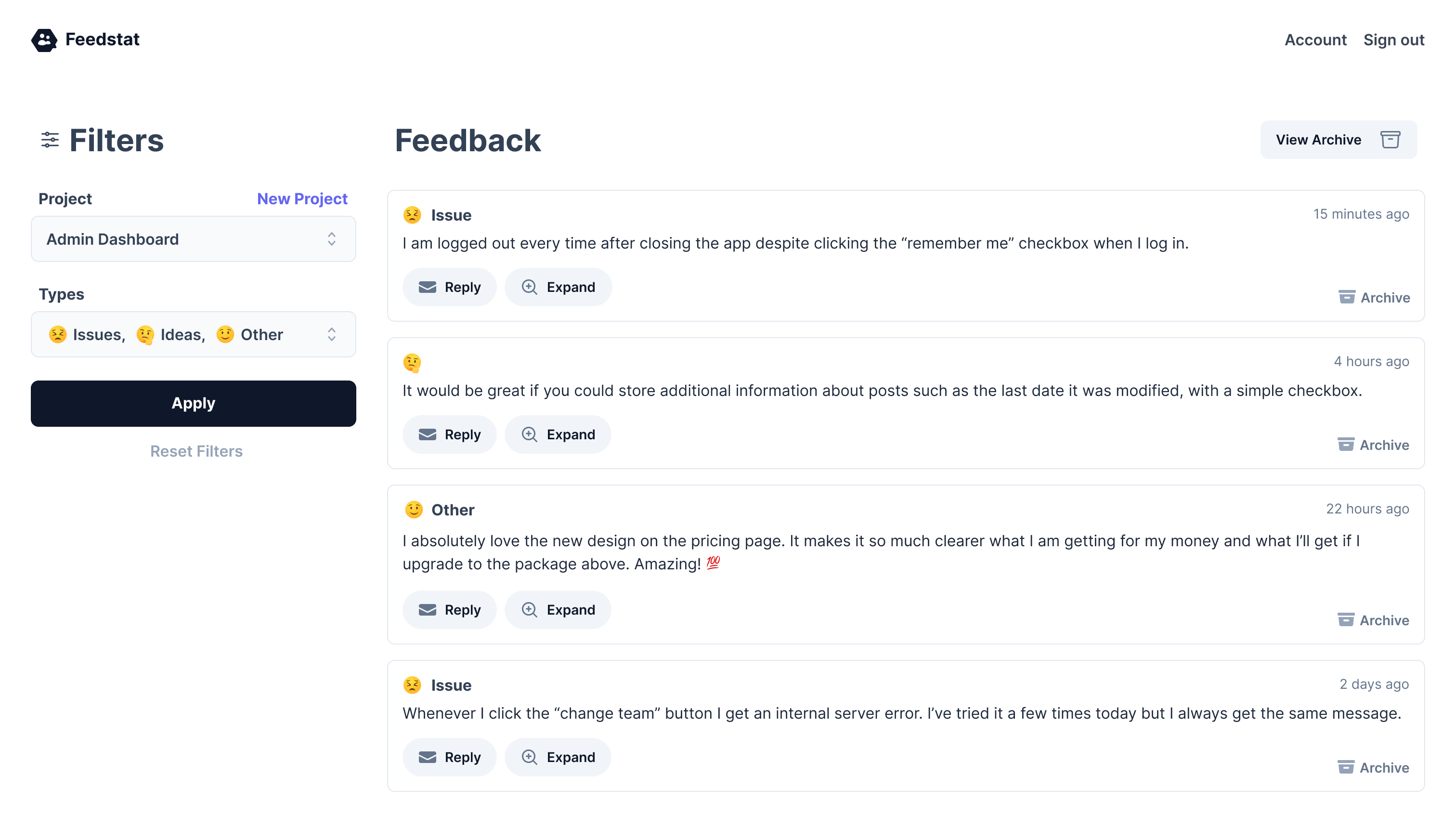Open the Admin Dashboard project dropdown
1456x815 pixels.
[x=193, y=239]
